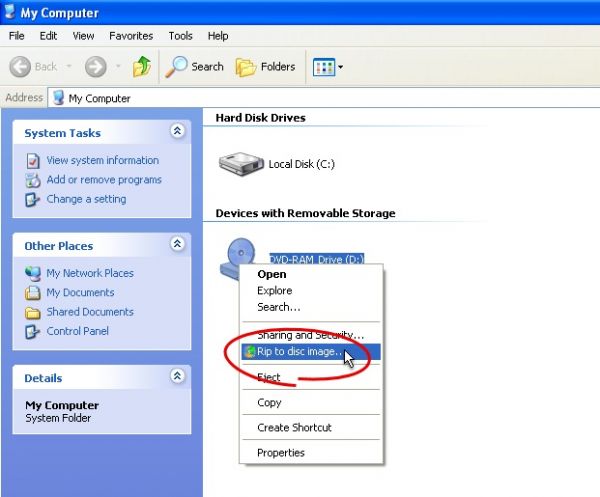Open the Favorites menu
Image resolution: width=600 pixels, height=497 pixels.
click(131, 36)
